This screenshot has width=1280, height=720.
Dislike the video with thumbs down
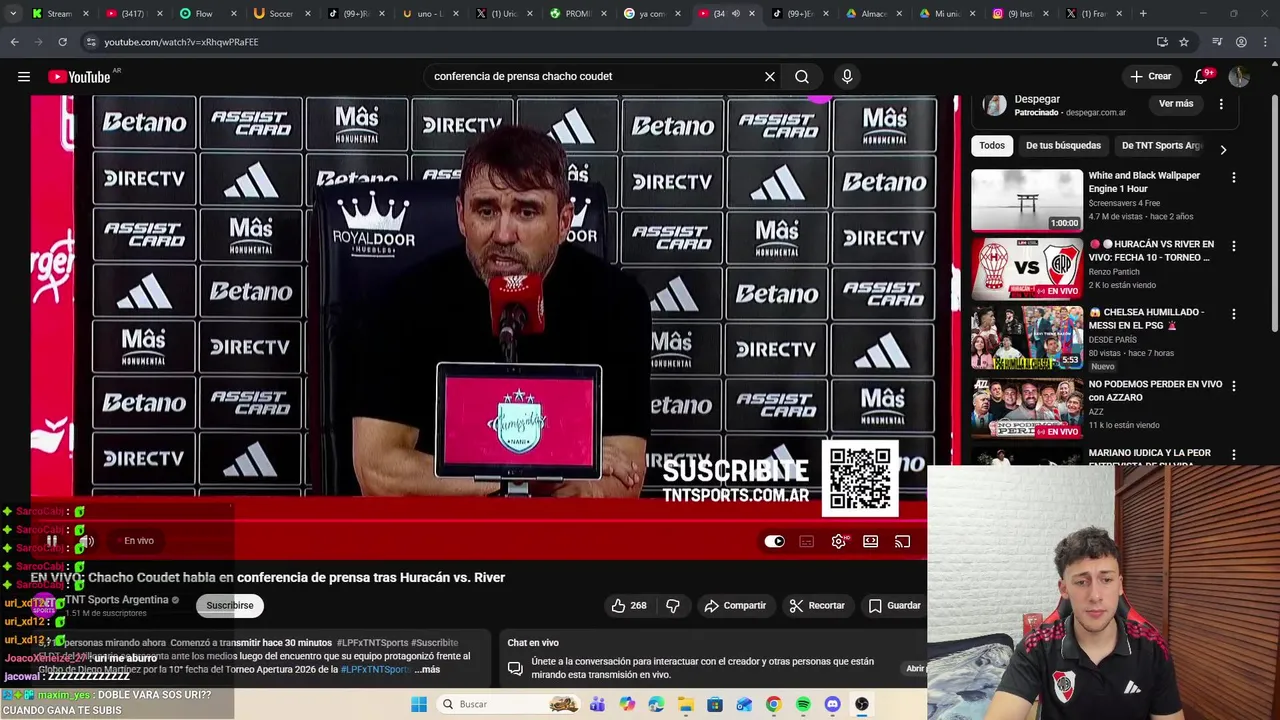(673, 605)
